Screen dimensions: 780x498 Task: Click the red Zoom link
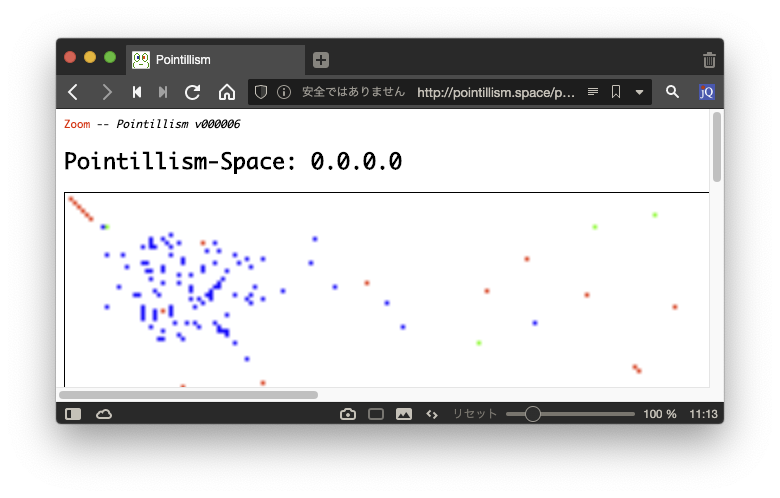(76, 125)
